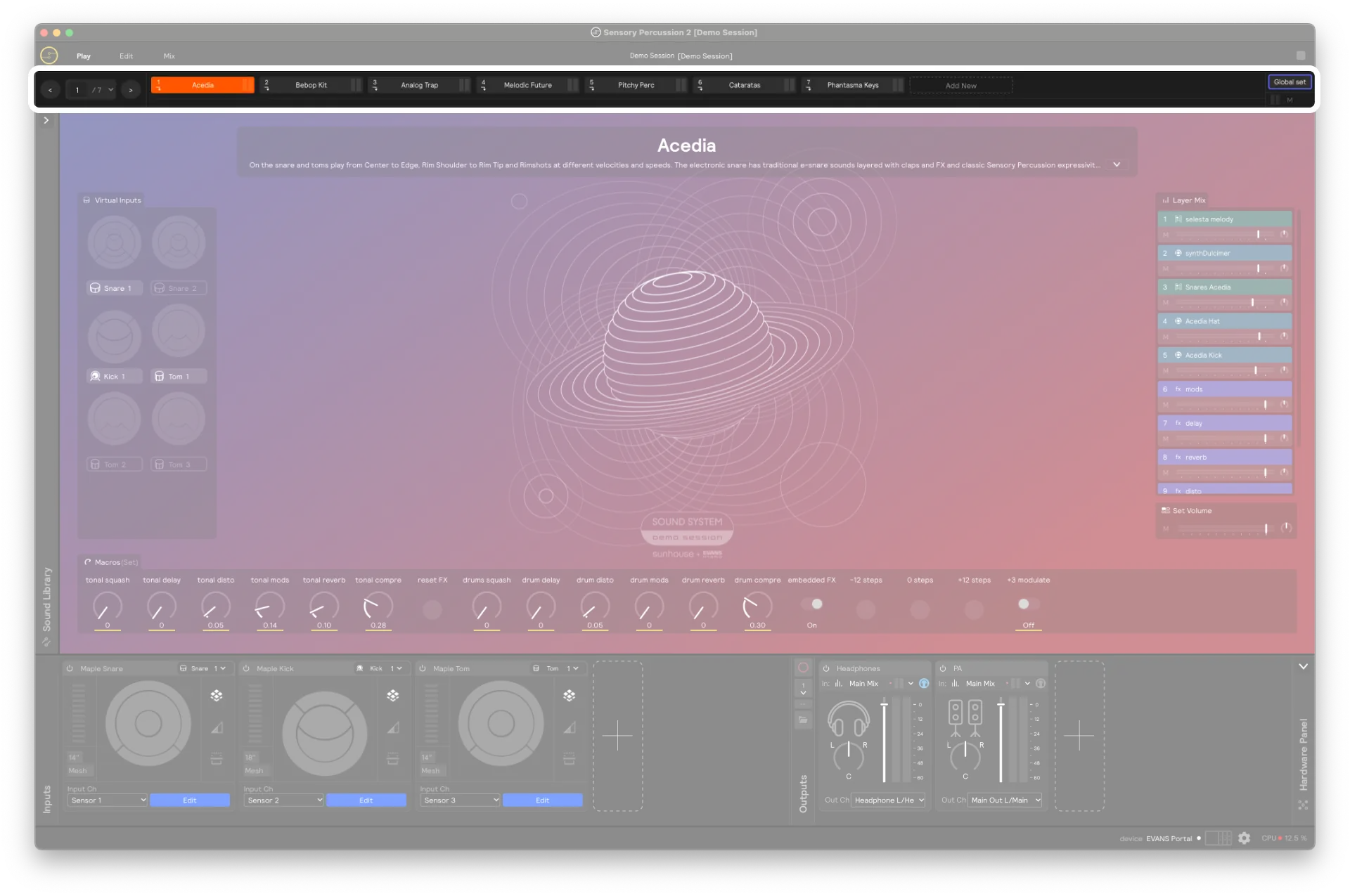Edit the Maple Snare input
The image size is (1350, 896).
tap(190, 800)
